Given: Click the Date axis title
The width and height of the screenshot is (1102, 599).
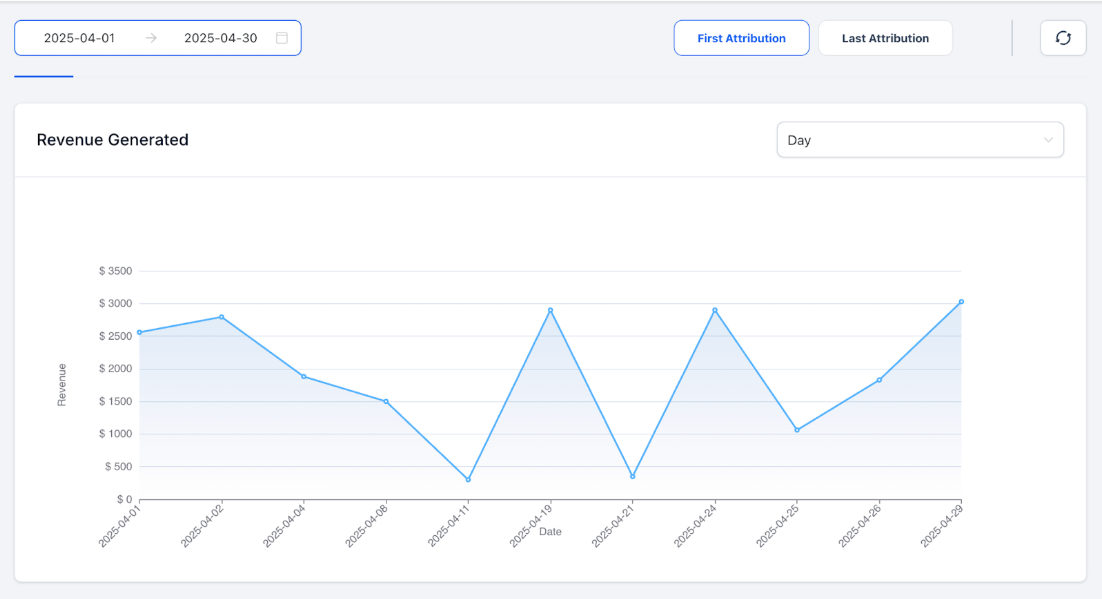Looking at the screenshot, I should pyautogui.click(x=550, y=532).
